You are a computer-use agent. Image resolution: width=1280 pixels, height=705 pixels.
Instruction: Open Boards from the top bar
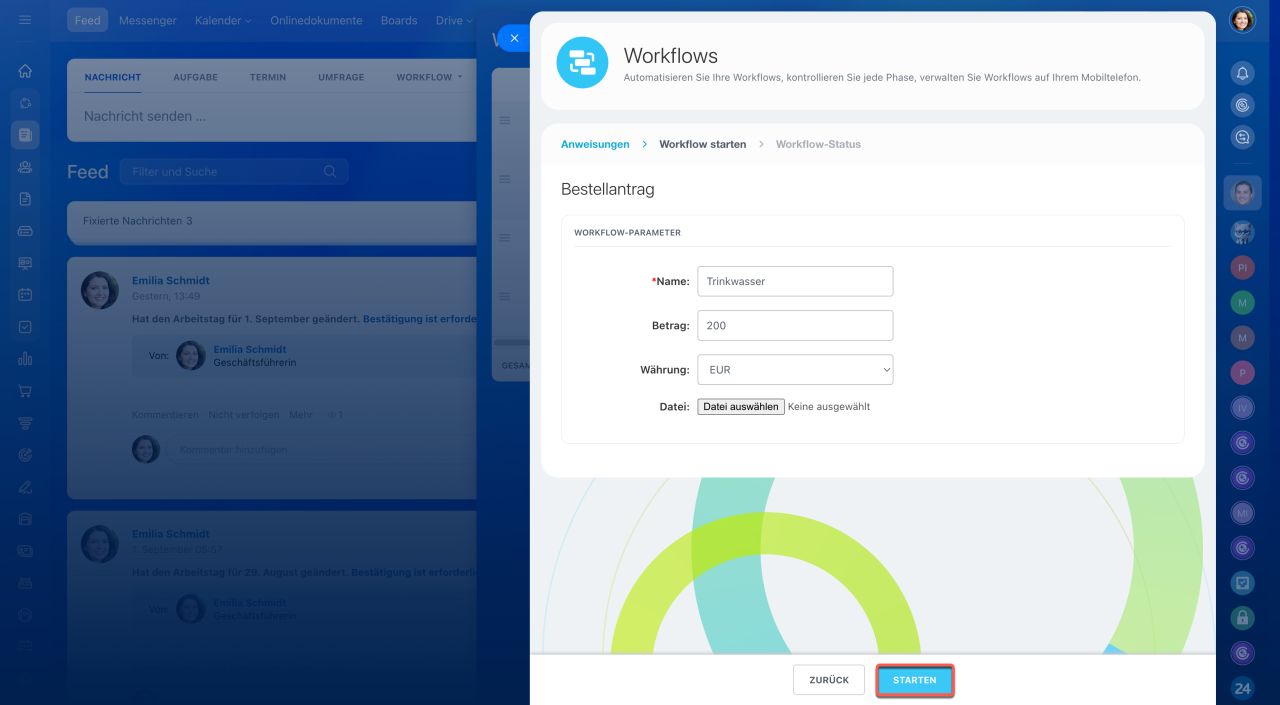tap(399, 20)
